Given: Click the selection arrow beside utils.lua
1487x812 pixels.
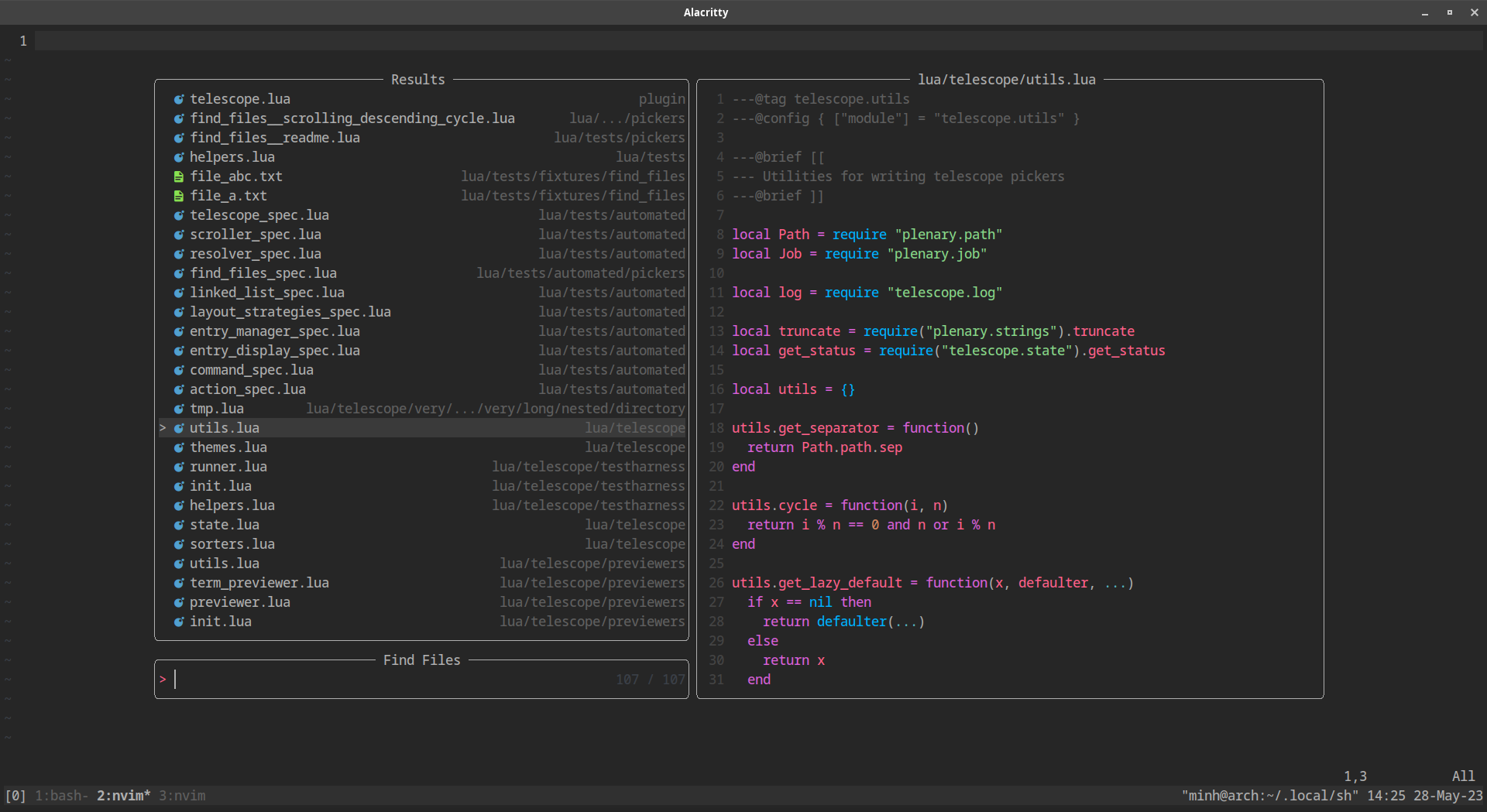Looking at the screenshot, I should 162,427.
